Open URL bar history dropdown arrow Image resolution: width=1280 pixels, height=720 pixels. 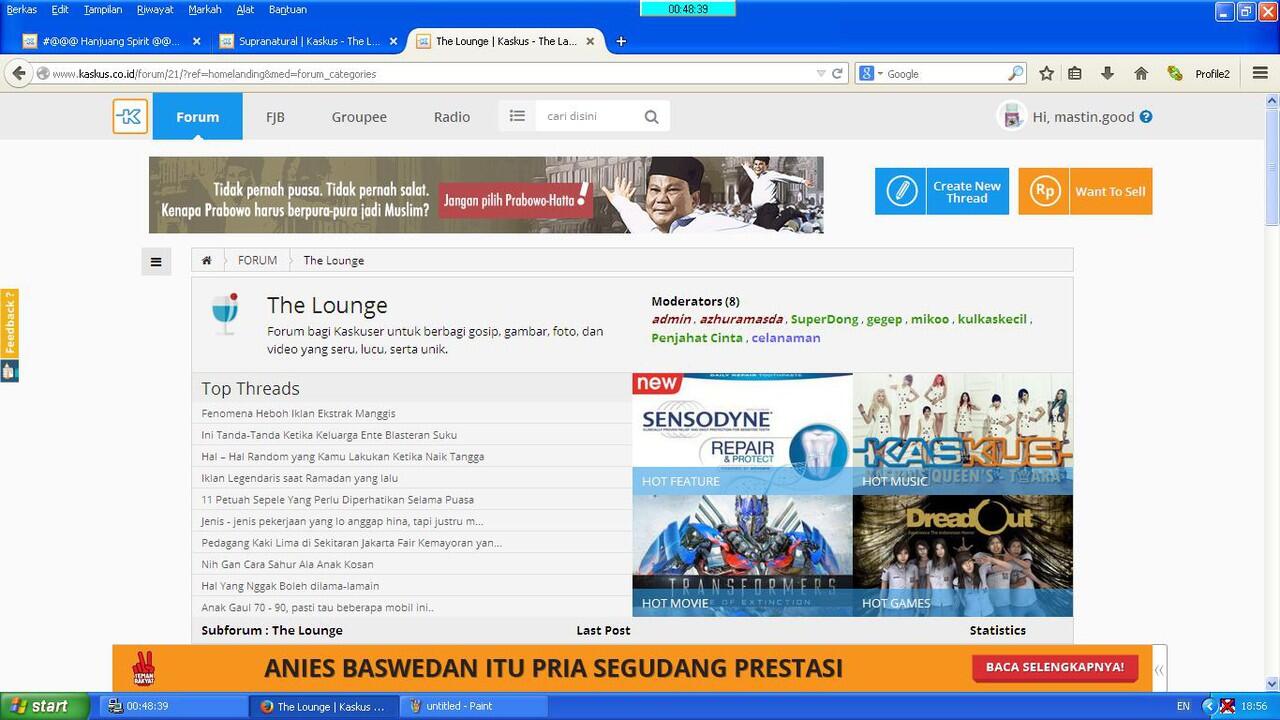click(x=821, y=73)
